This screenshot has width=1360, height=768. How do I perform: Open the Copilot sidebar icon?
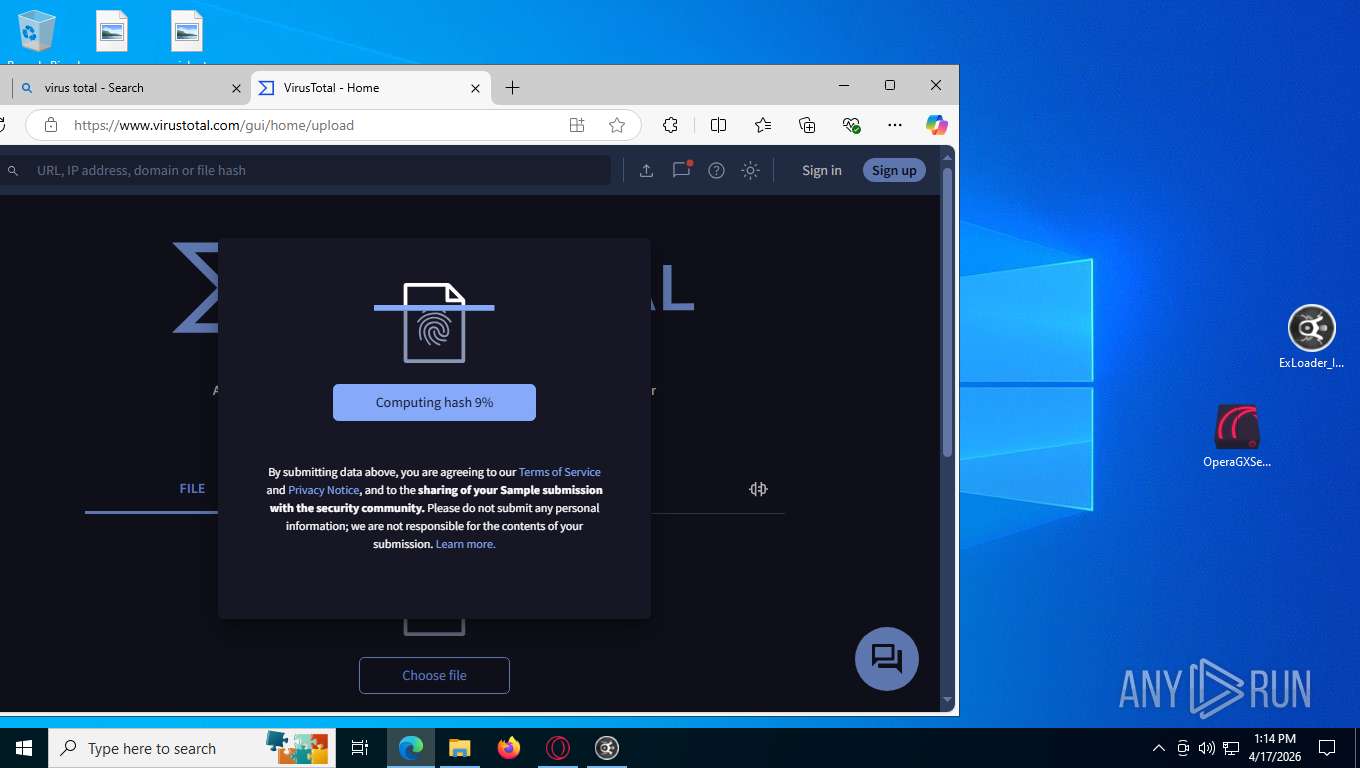936,125
